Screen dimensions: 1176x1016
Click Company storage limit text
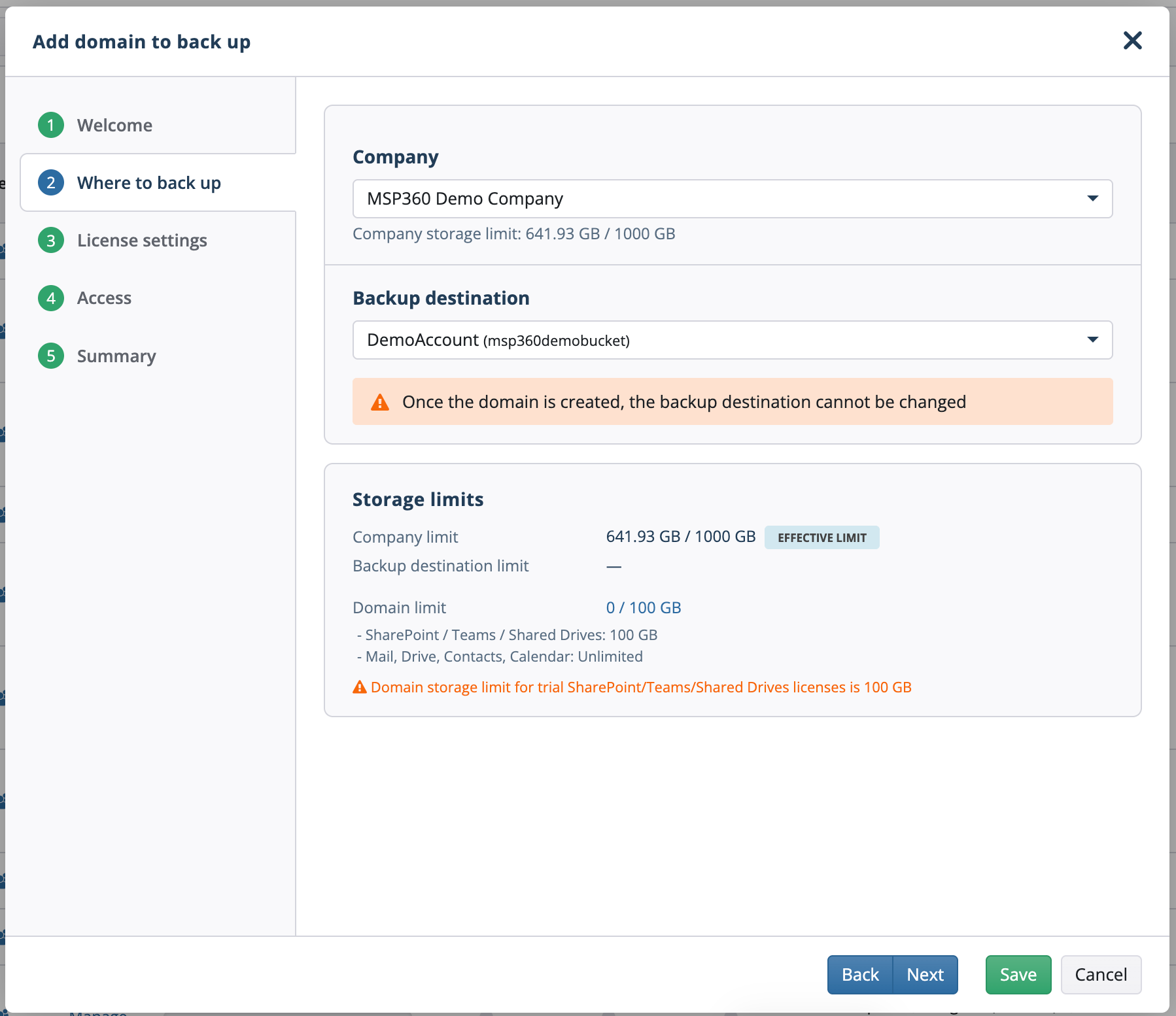pos(514,234)
